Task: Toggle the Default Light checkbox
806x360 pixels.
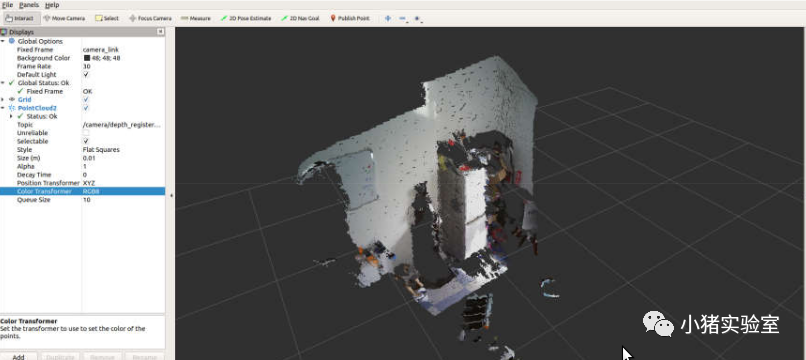Action: coord(86,75)
